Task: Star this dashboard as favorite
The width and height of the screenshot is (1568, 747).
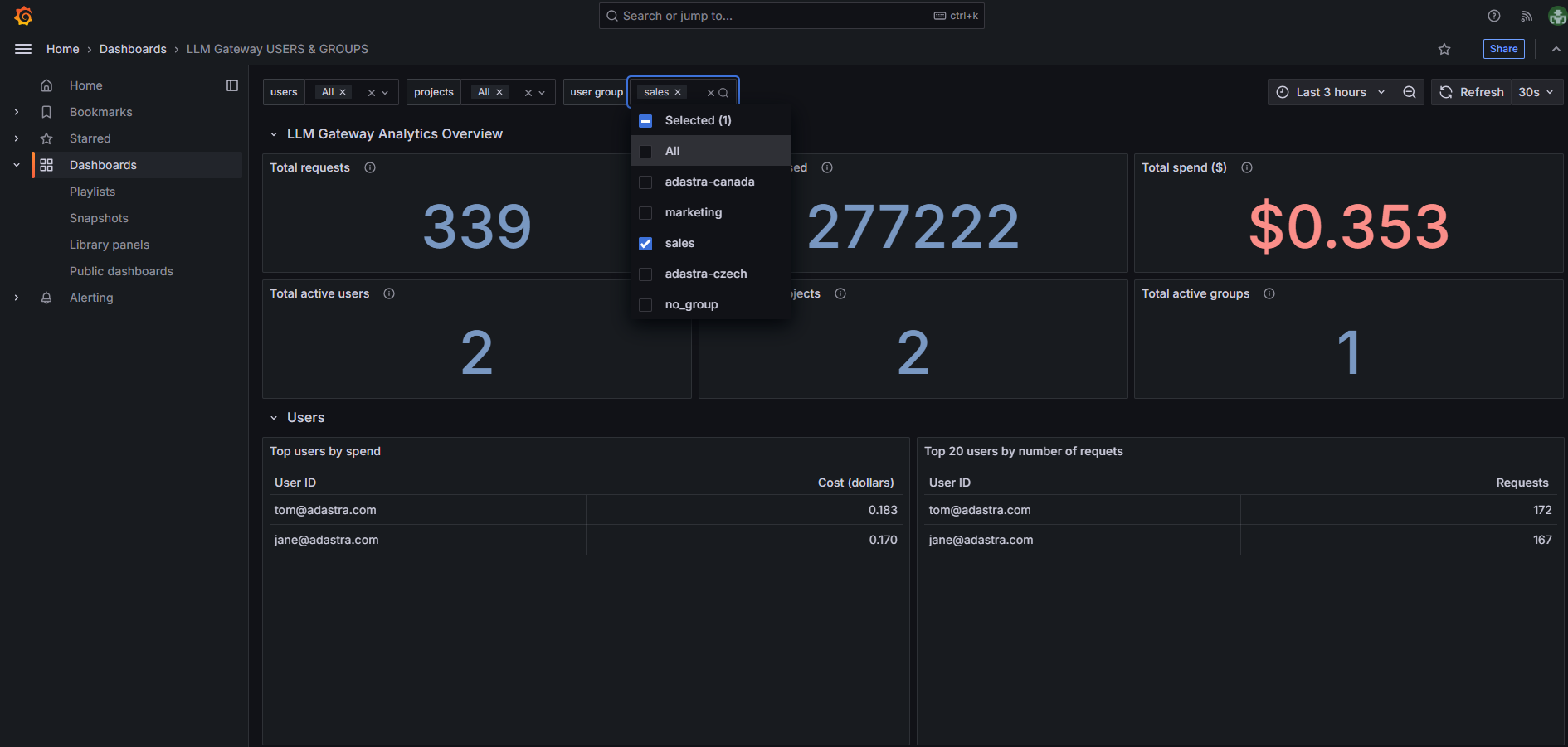Action: click(1444, 49)
